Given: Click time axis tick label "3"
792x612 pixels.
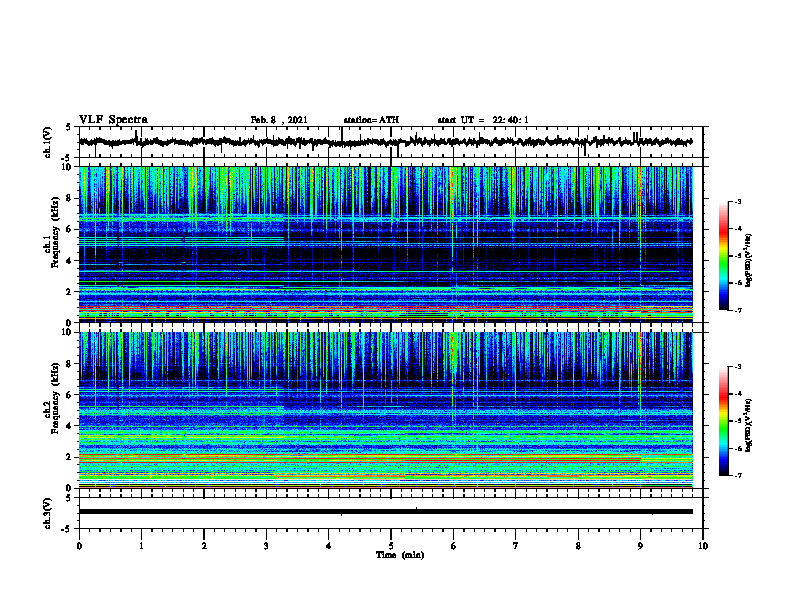Looking at the screenshot, I should tap(266, 546).
